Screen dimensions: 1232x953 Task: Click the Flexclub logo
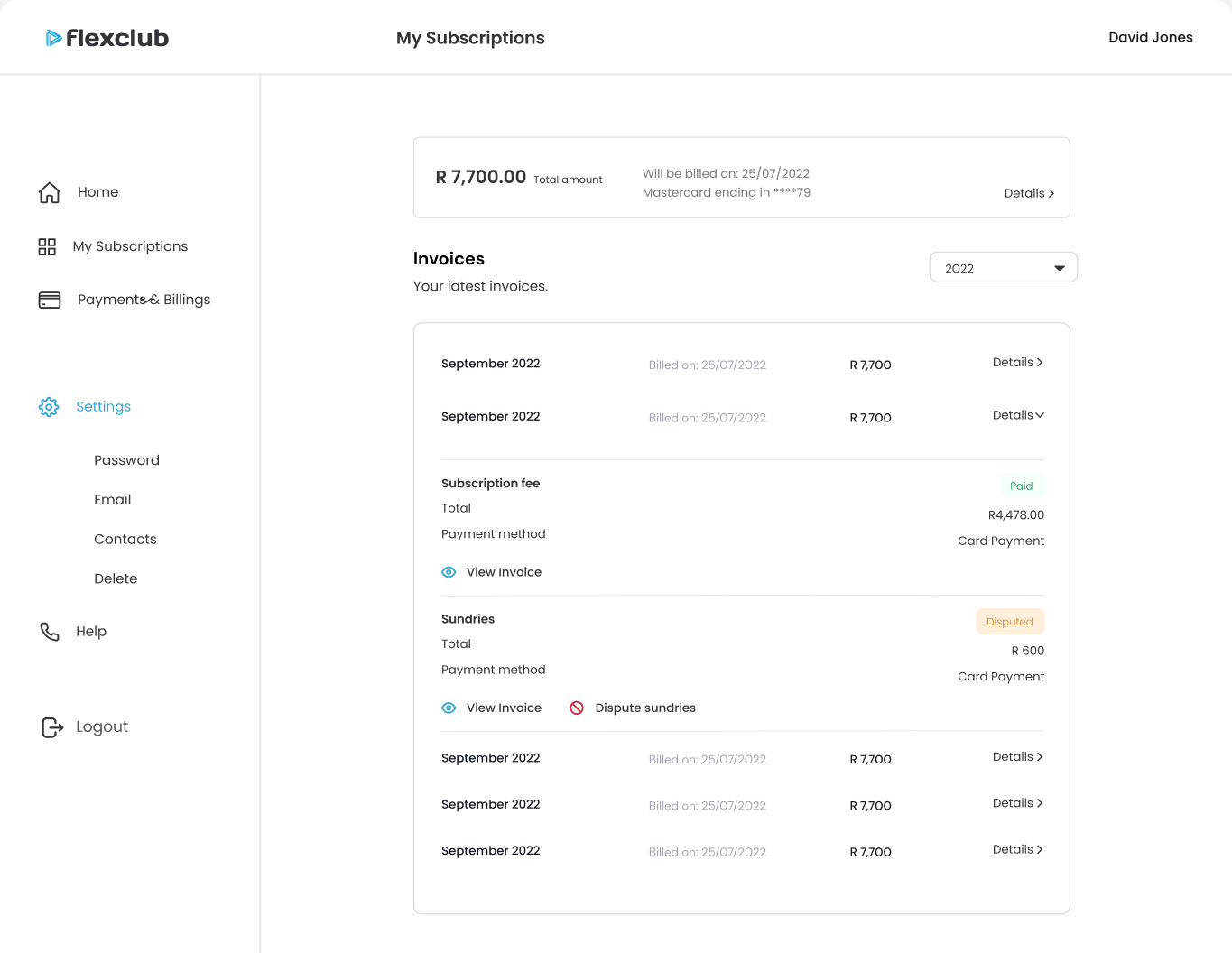107,38
